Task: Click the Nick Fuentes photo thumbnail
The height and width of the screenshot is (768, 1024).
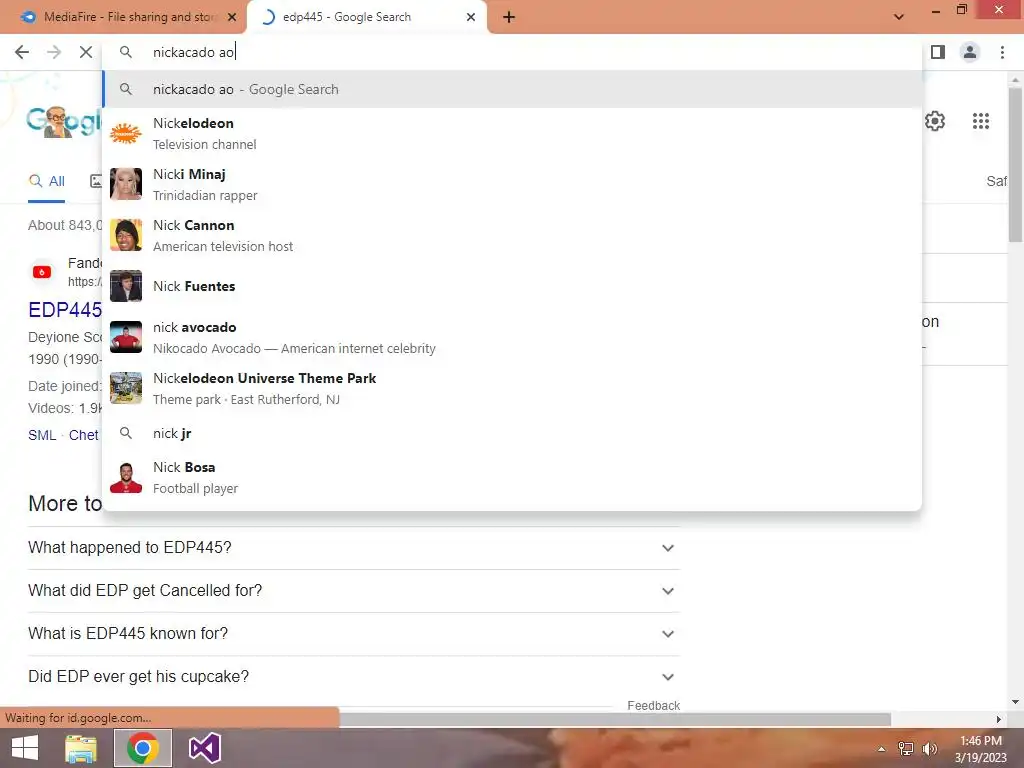Action: coord(125,286)
